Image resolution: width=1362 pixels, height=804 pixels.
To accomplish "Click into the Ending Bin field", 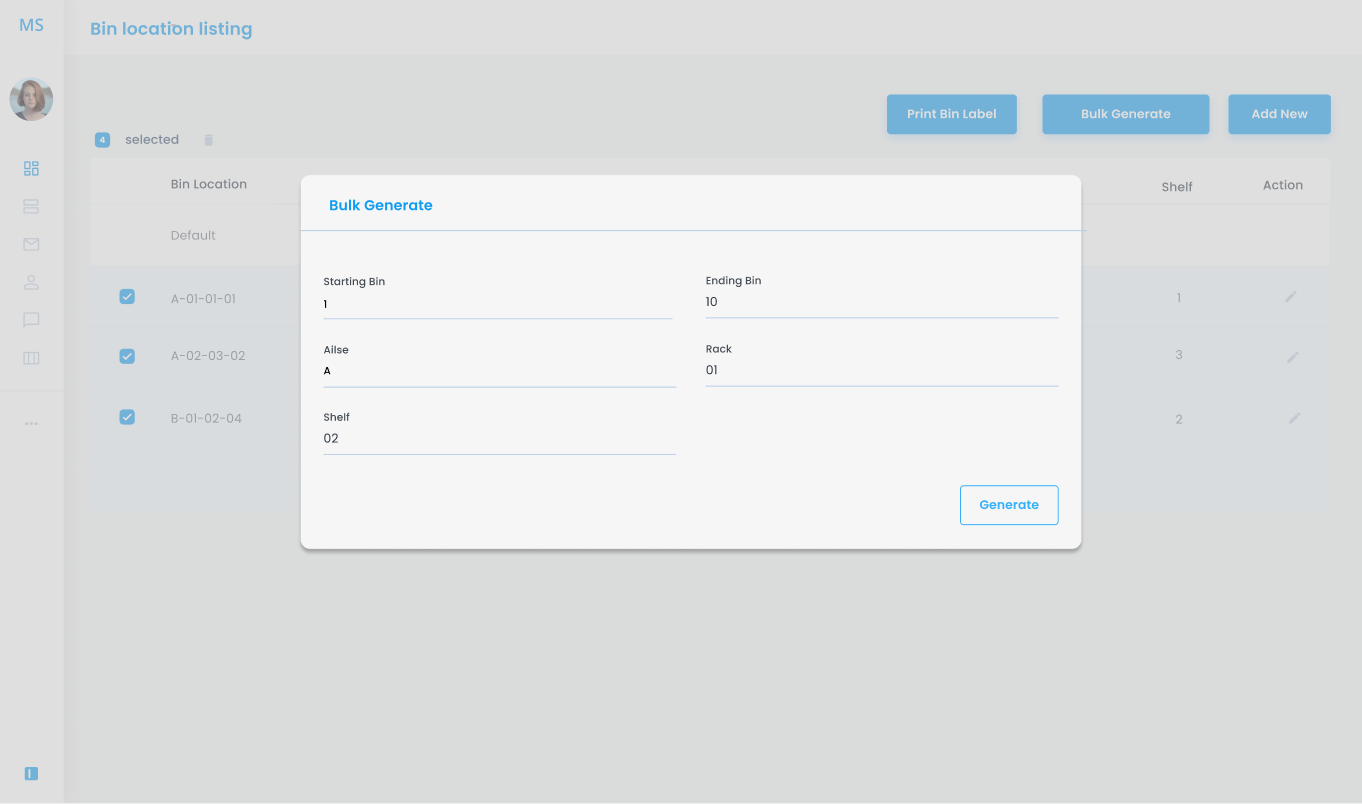I will point(881,302).
